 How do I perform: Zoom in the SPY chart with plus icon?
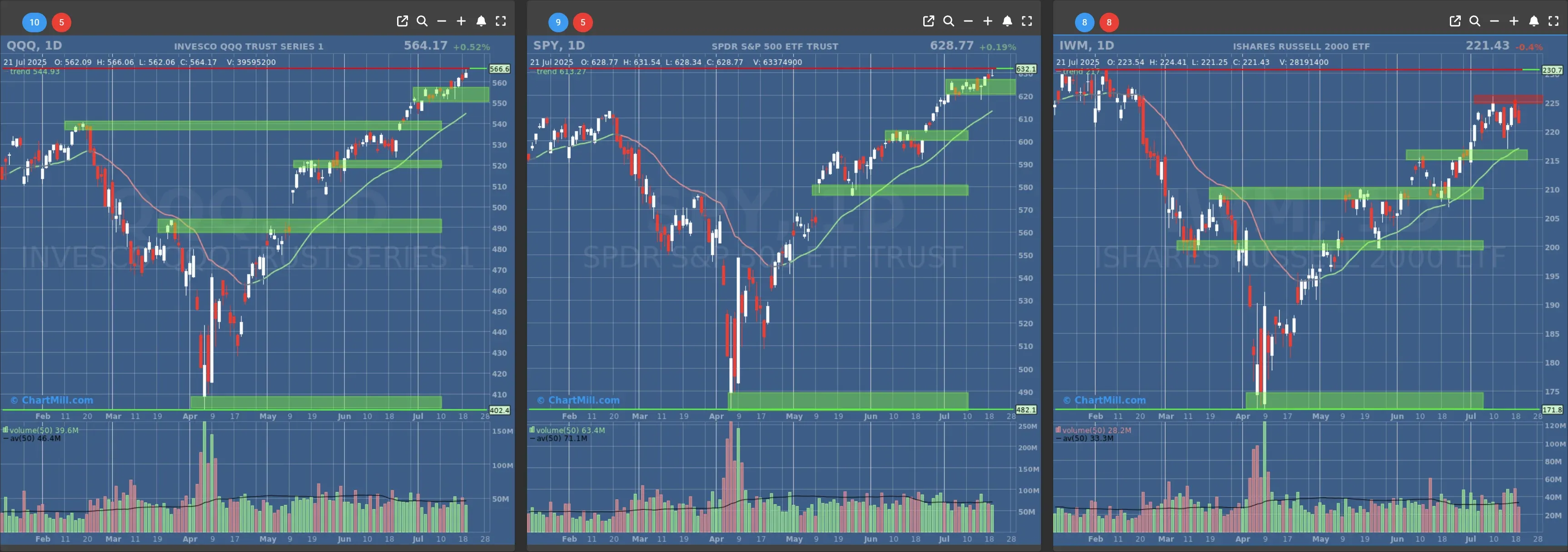point(987,21)
